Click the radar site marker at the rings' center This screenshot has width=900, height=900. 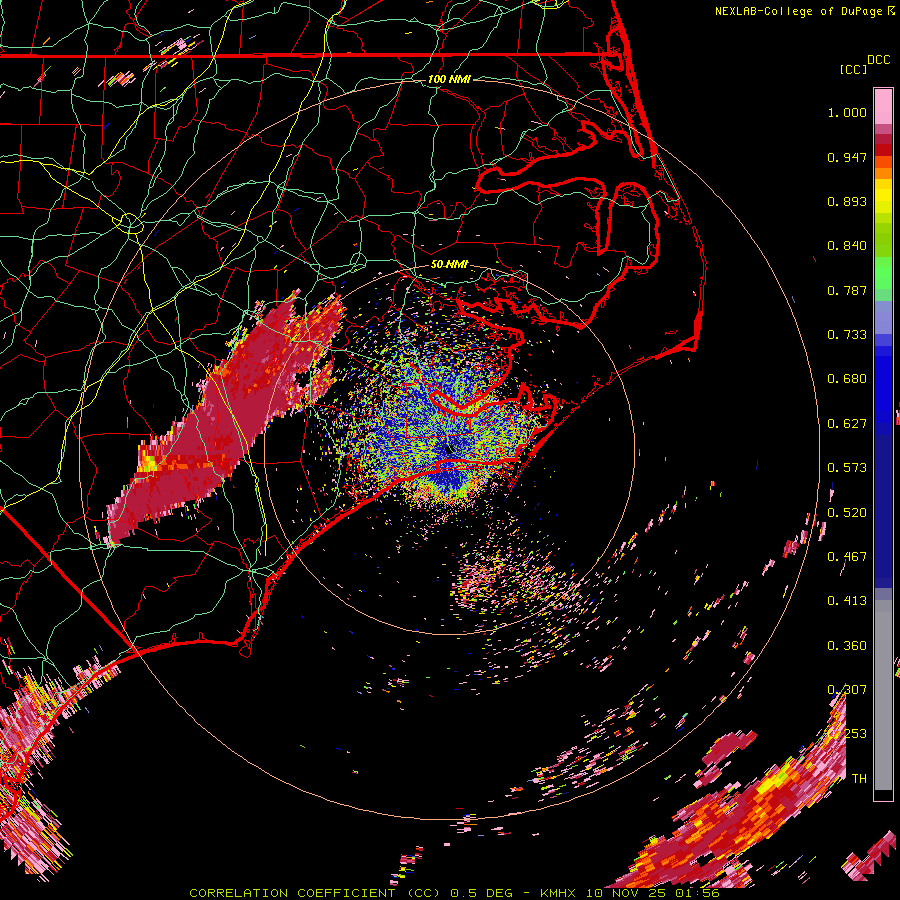tap(449, 449)
